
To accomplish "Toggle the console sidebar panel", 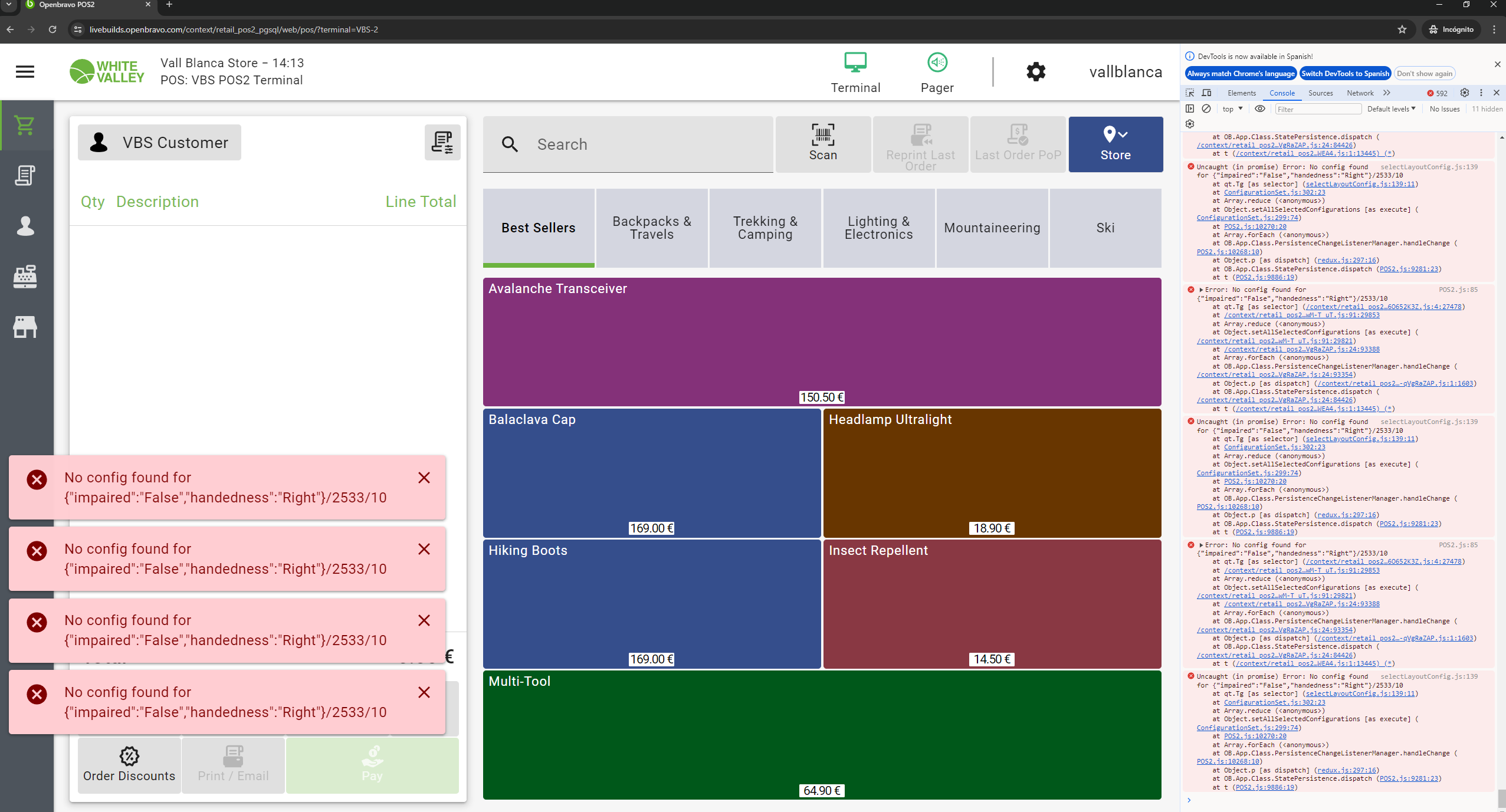I will click(x=1190, y=109).
